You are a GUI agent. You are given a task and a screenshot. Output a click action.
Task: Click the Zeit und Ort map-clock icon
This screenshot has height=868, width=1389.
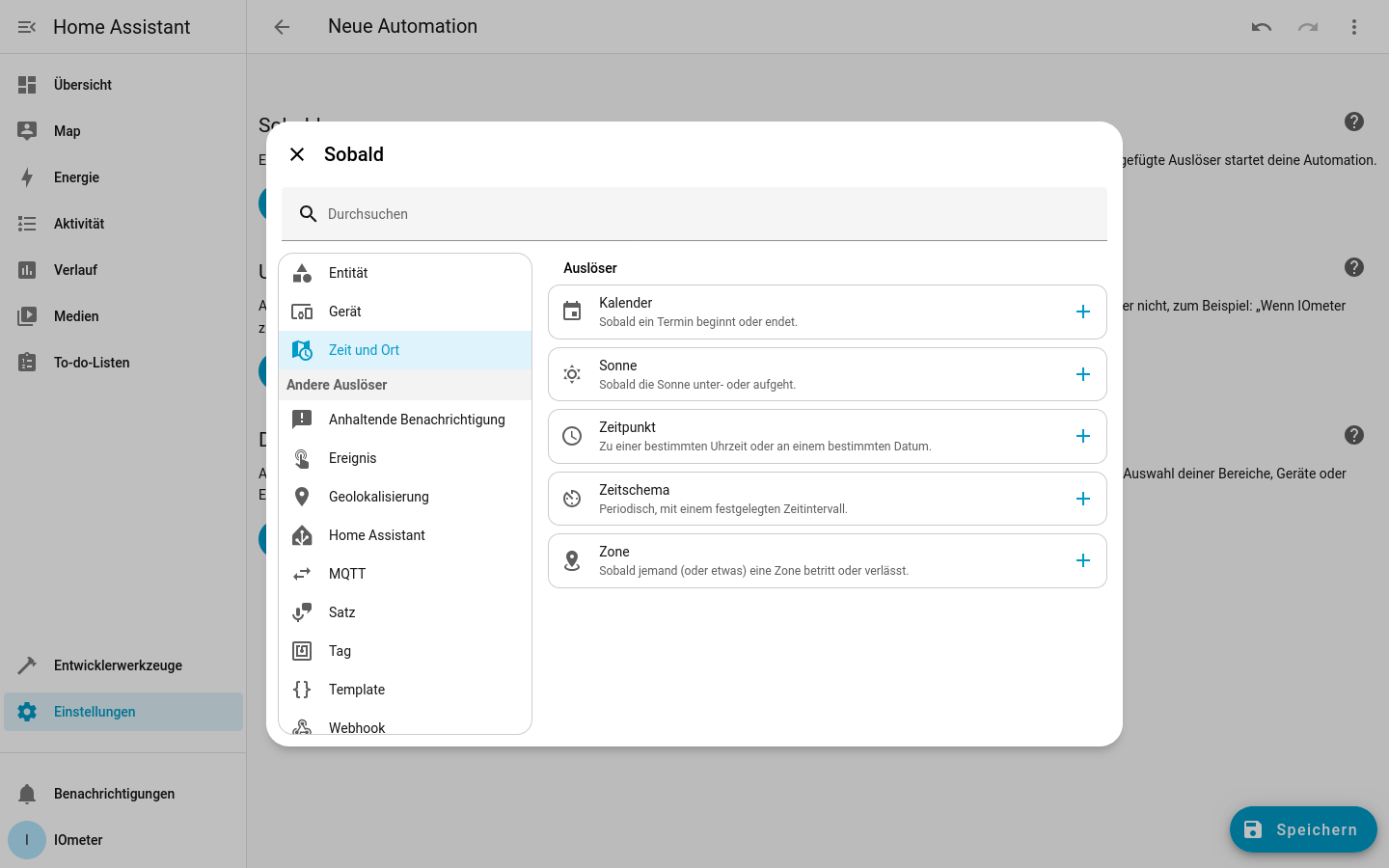click(302, 350)
